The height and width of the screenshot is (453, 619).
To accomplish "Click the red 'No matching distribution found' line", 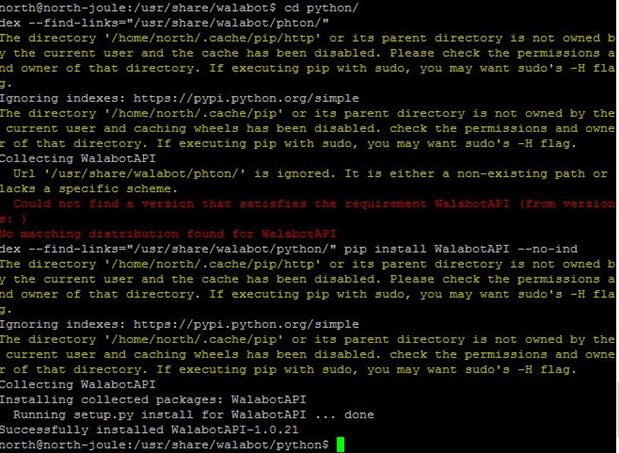I will coord(168,234).
